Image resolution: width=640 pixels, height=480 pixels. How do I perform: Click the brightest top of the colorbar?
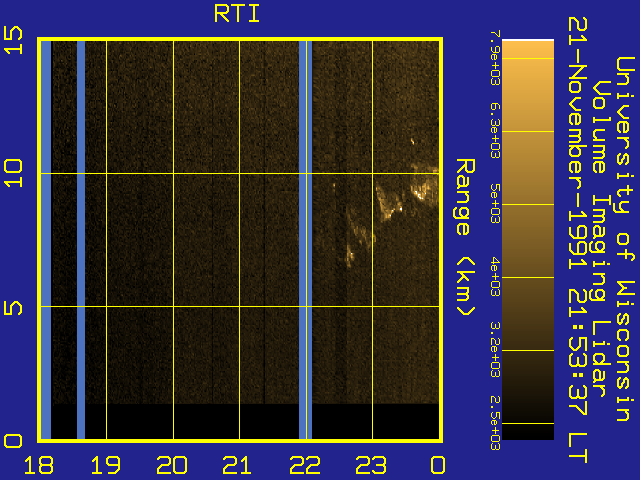528,49
